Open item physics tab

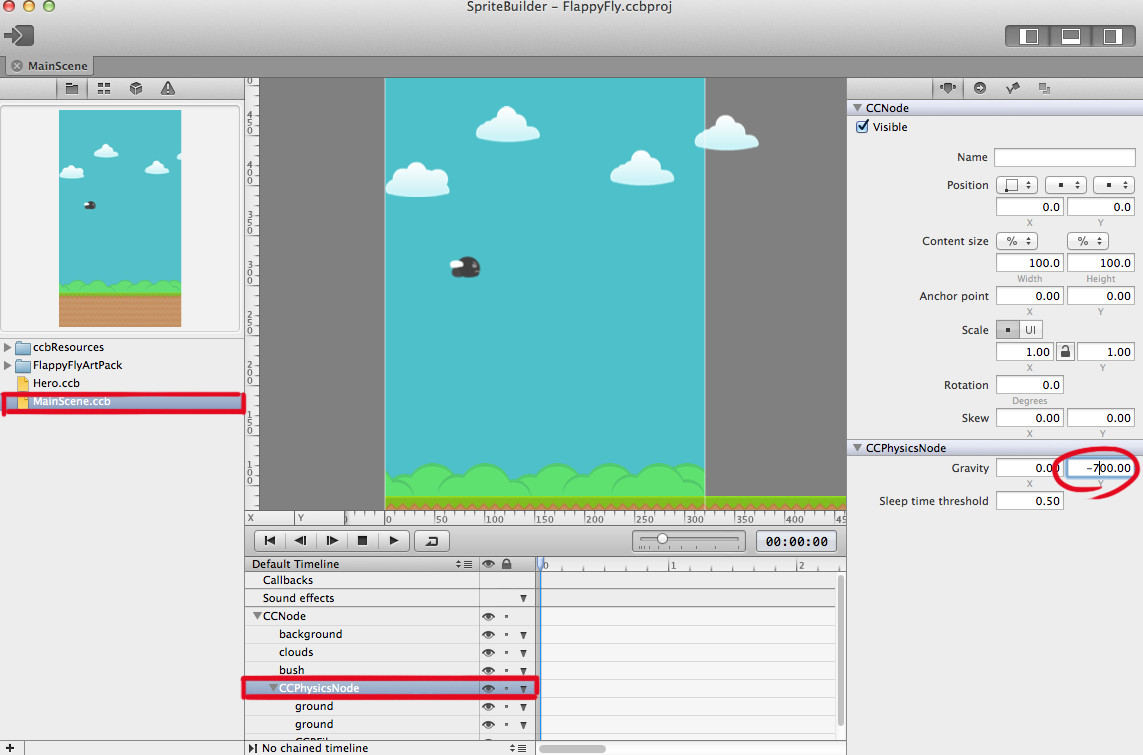(x=1013, y=88)
